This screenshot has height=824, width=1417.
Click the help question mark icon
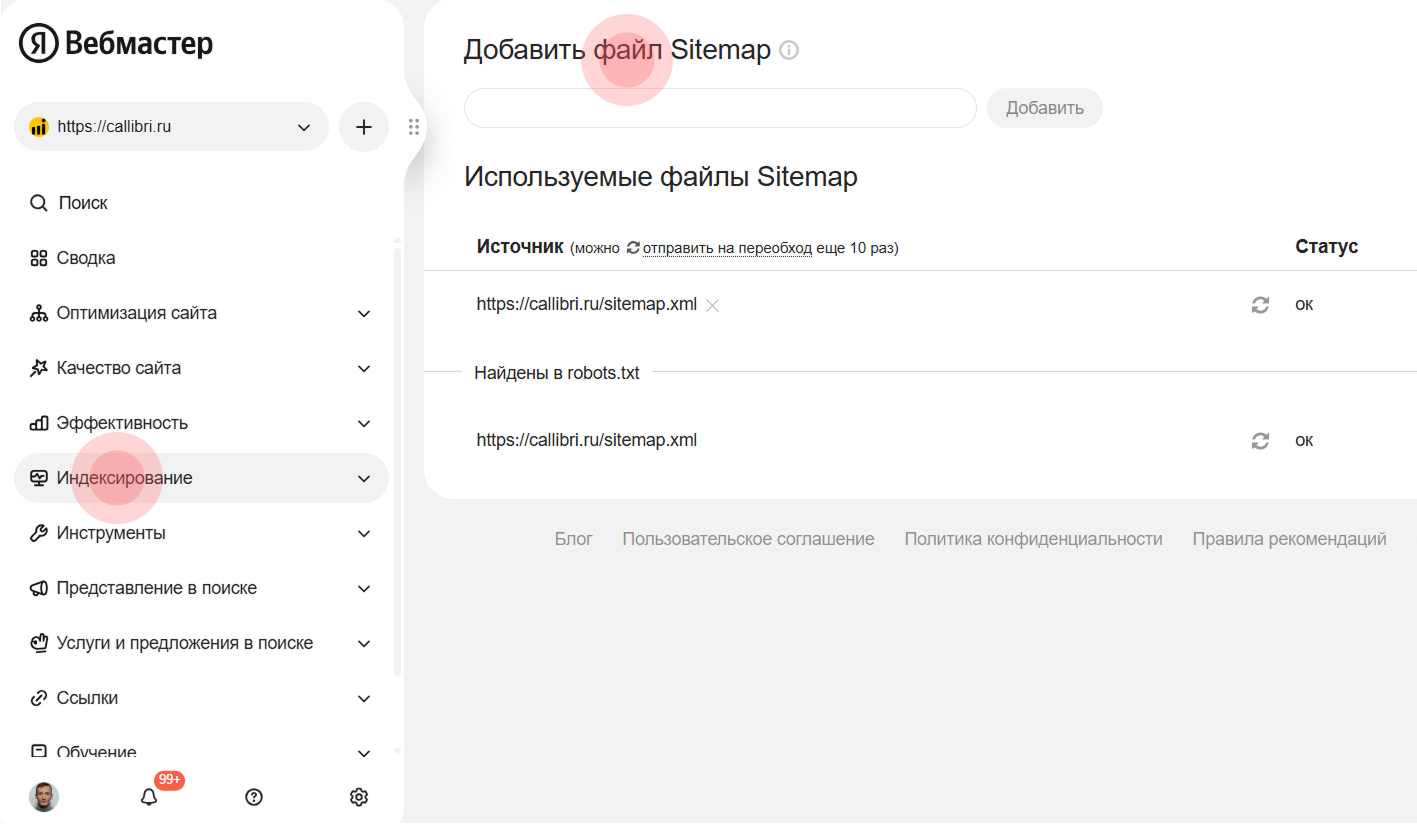253,796
